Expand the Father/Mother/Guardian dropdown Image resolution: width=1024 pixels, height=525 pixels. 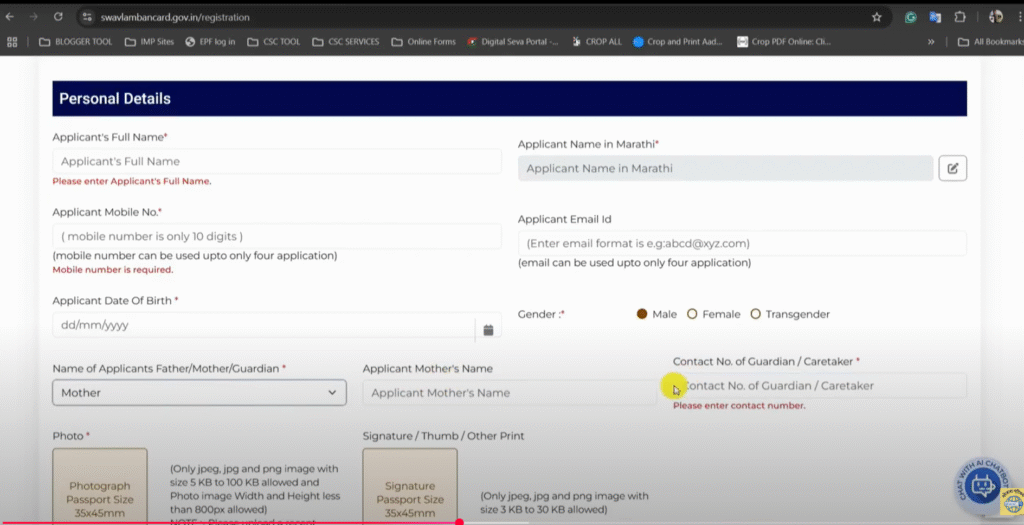pos(199,393)
